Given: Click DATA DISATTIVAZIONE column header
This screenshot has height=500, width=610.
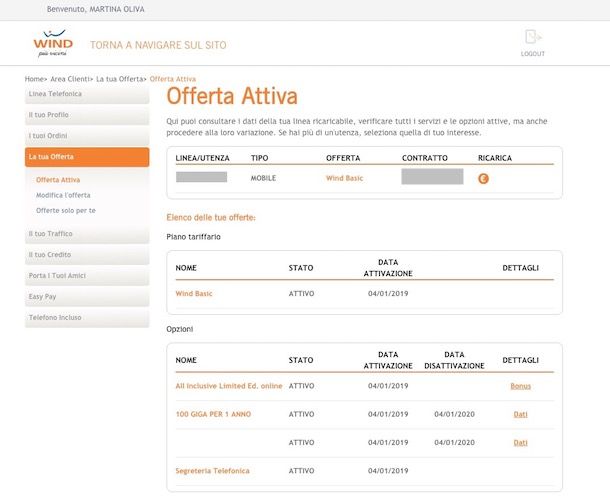Looking at the screenshot, I should [454, 360].
